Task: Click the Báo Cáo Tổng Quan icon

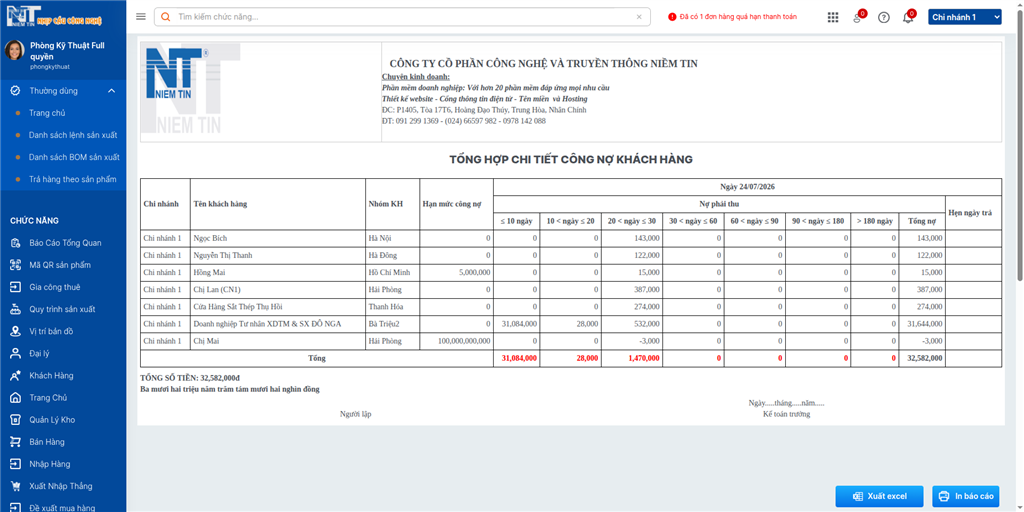Action: tap(15, 243)
